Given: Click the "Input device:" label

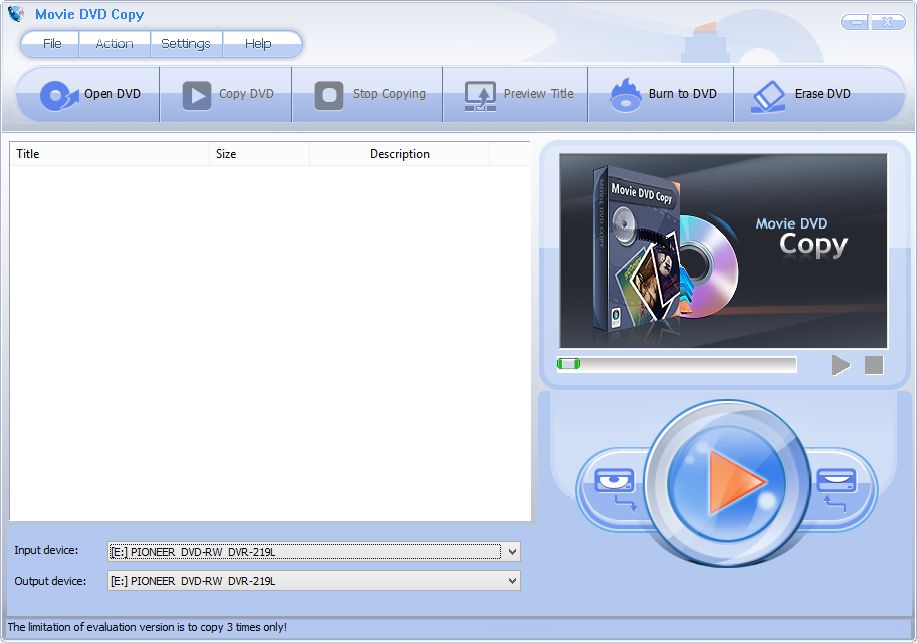Looking at the screenshot, I should tap(46, 551).
